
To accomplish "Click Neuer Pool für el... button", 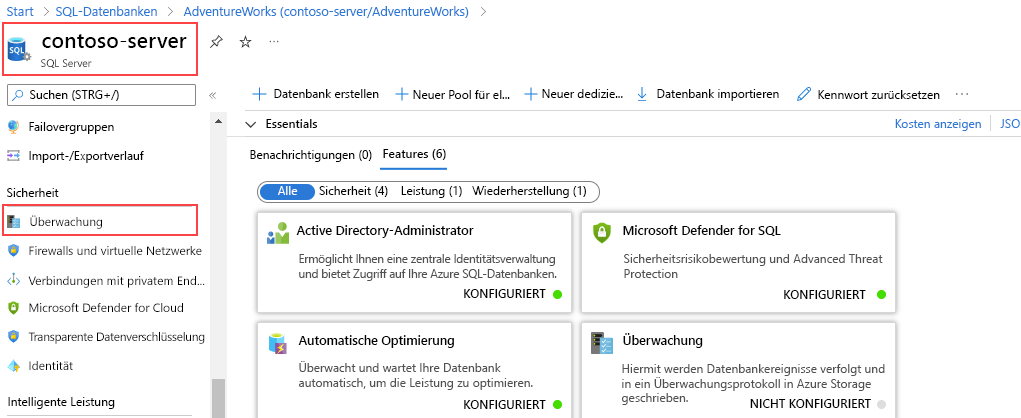I will tap(453, 94).
